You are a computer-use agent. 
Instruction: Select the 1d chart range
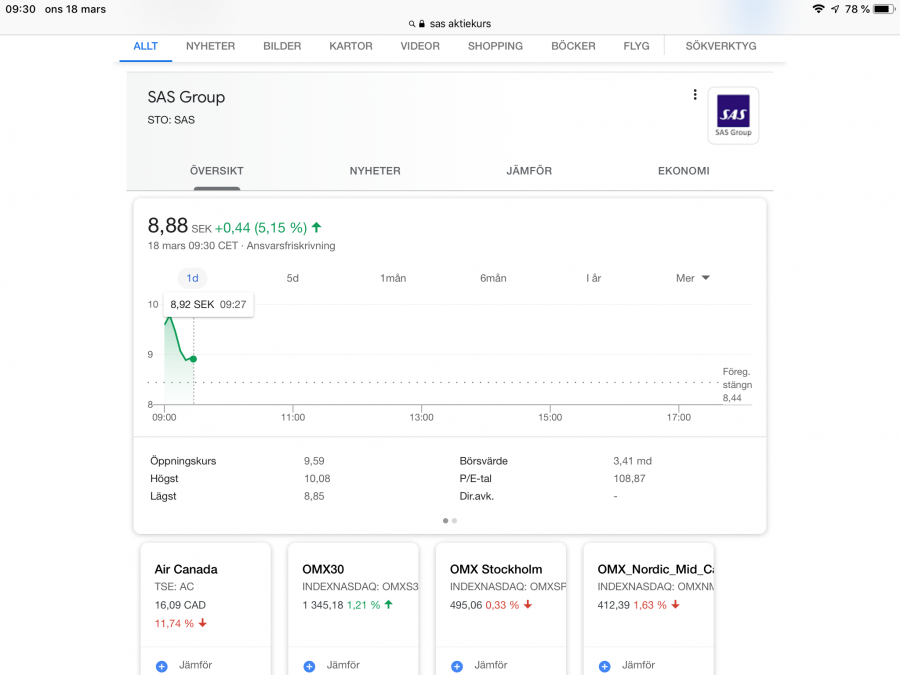click(192, 278)
